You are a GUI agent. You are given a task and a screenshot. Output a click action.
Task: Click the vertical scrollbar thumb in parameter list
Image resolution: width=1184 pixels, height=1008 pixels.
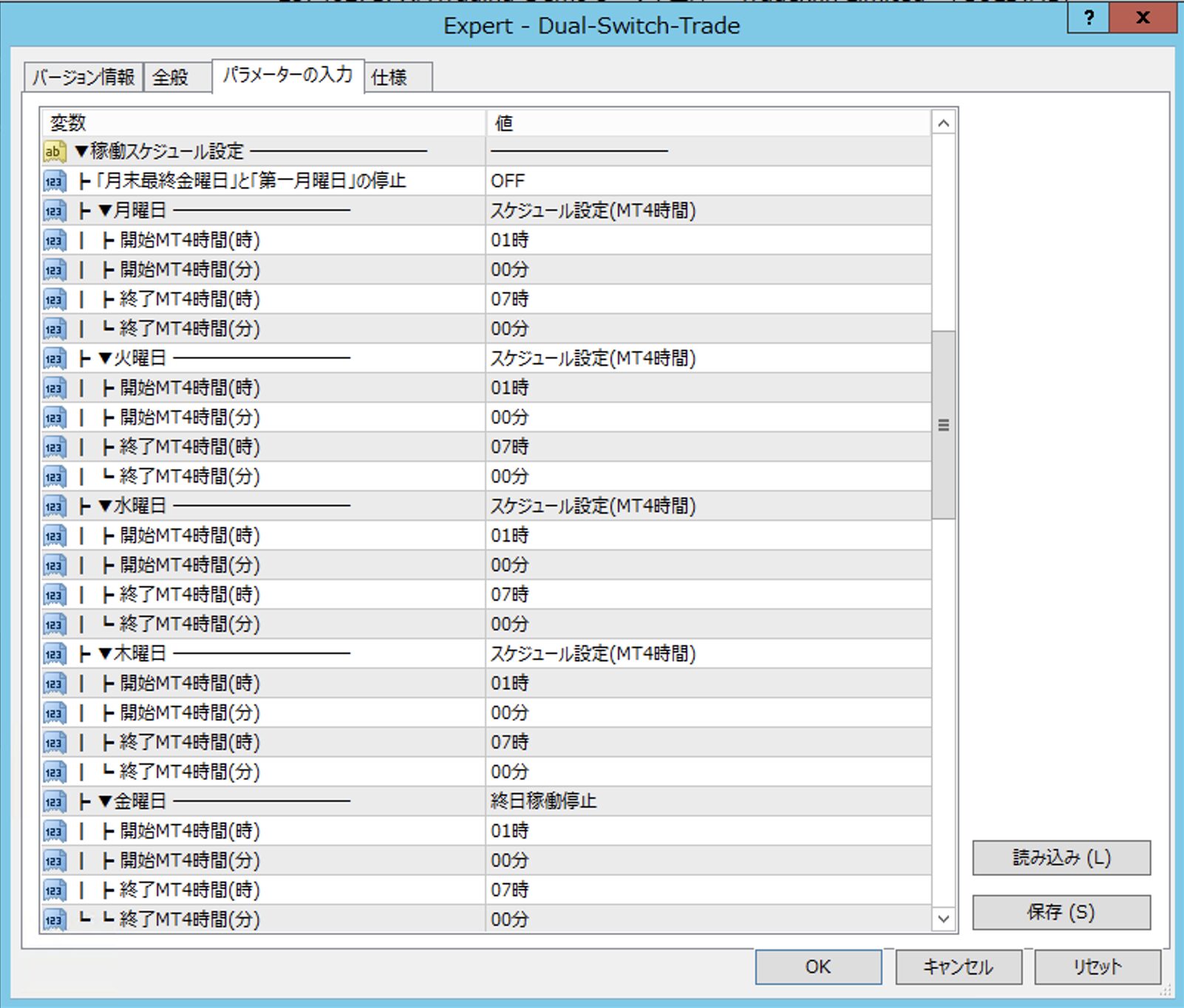[x=943, y=425]
